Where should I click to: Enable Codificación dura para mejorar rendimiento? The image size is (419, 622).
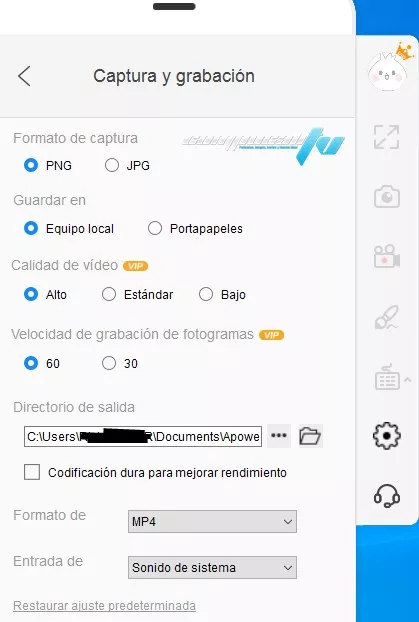click(x=32, y=472)
